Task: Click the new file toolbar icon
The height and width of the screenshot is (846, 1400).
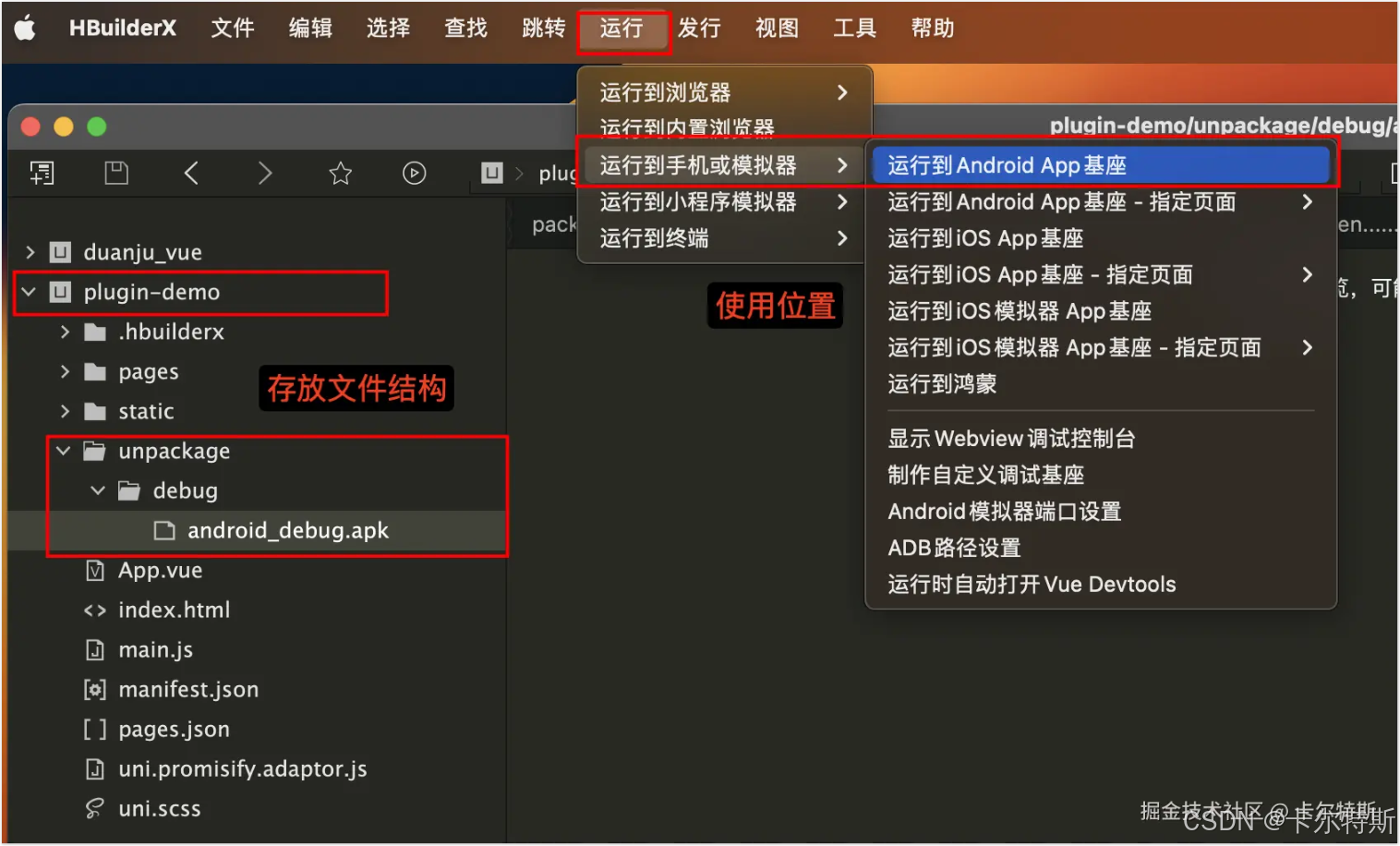Action: pyautogui.click(x=42, y=173)
